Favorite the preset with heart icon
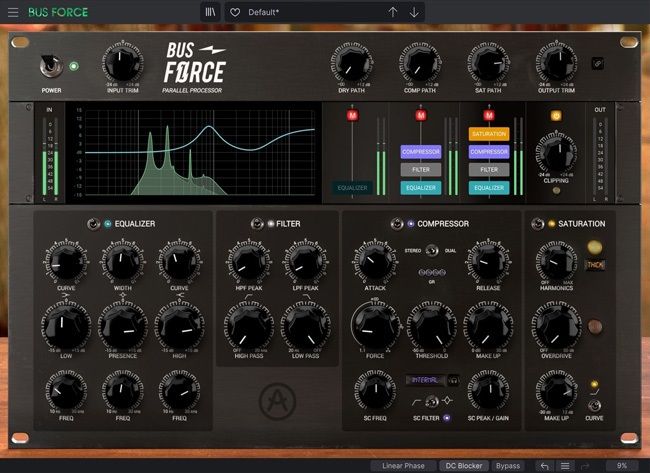The width and height of the screenshot is (650, 473). 235,12
